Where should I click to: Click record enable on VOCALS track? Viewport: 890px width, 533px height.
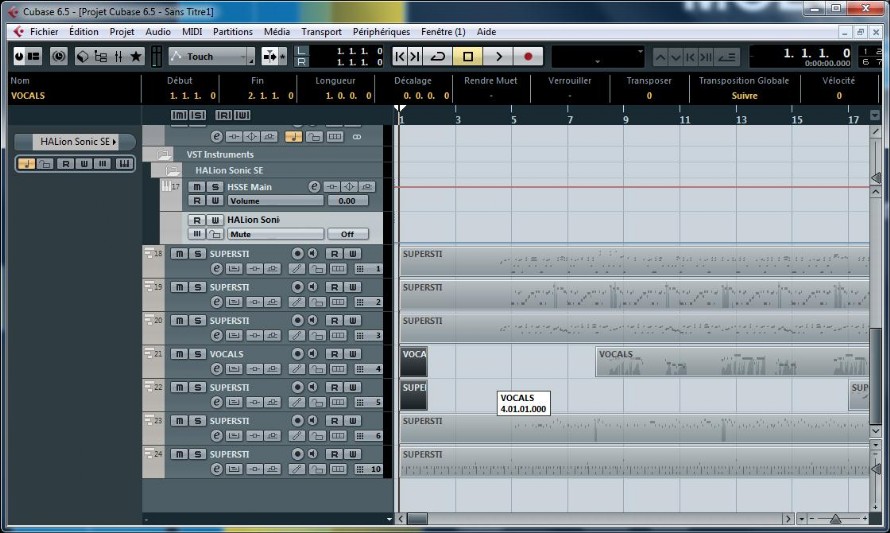click(297, 354)
